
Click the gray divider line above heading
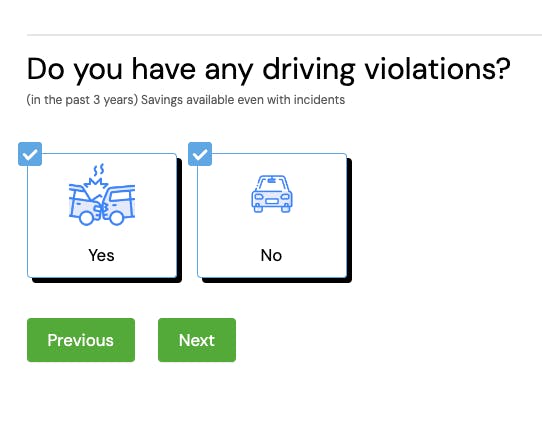[284, 35]
